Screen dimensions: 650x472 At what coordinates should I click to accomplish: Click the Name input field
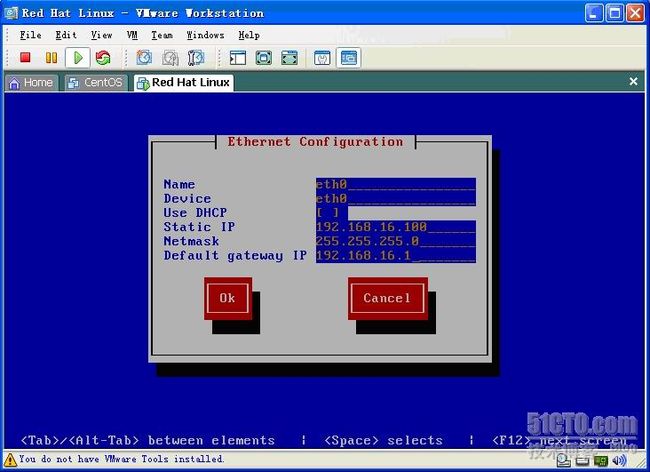395,184
